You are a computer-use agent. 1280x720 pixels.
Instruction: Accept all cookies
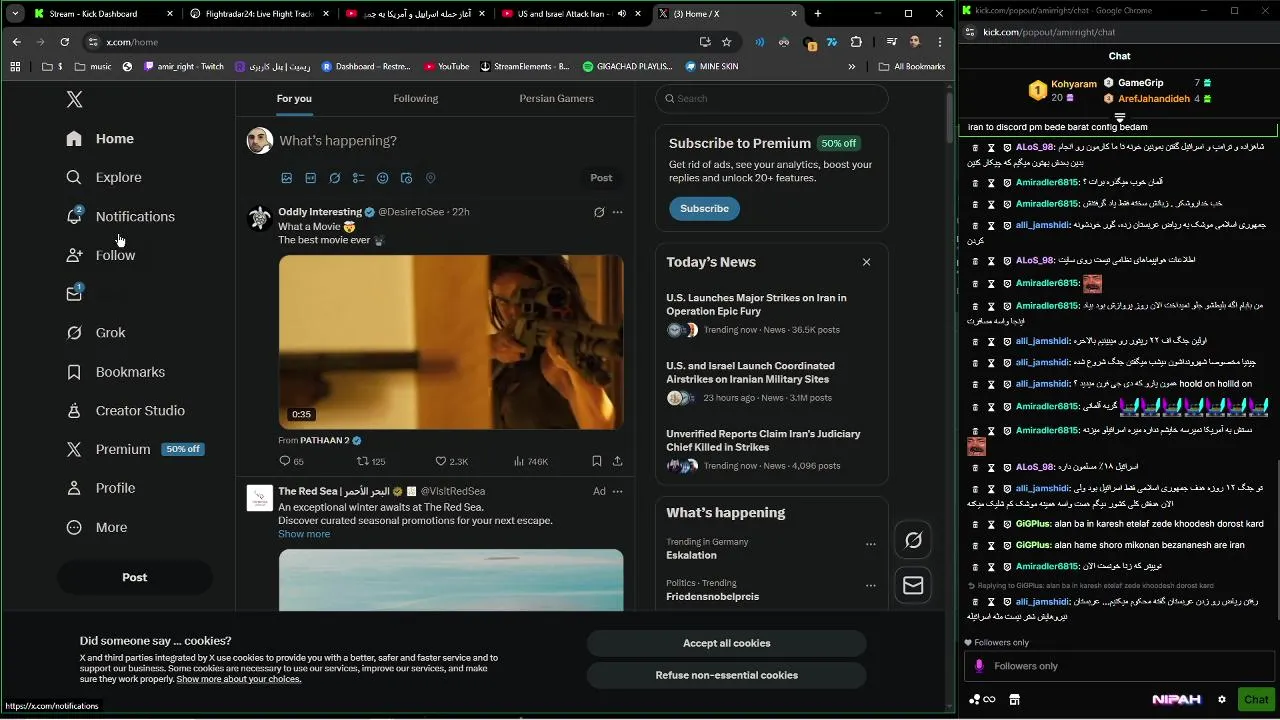[x=726, y=643]
